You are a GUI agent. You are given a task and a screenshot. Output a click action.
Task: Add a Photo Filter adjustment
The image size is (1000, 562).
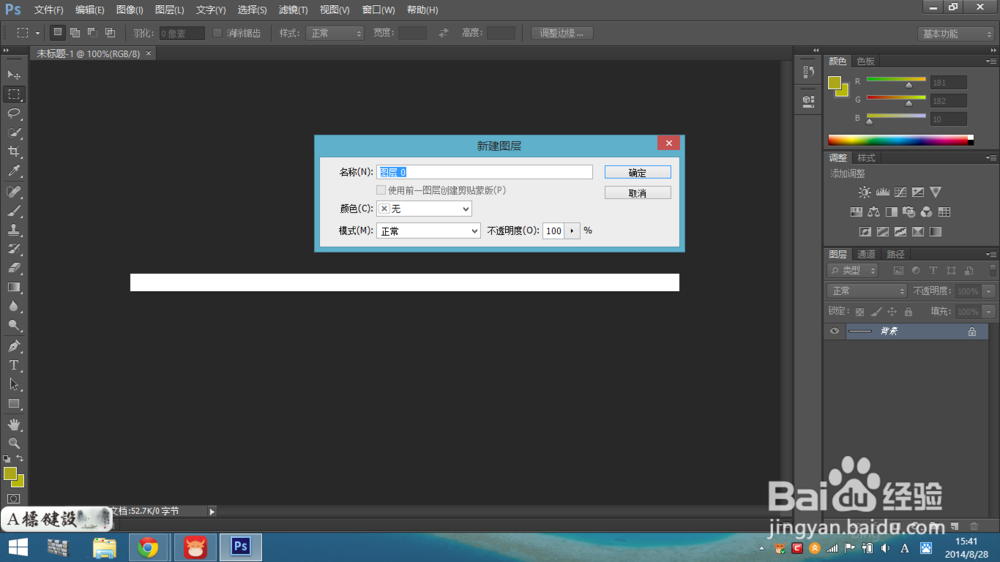tap(909, 212)
